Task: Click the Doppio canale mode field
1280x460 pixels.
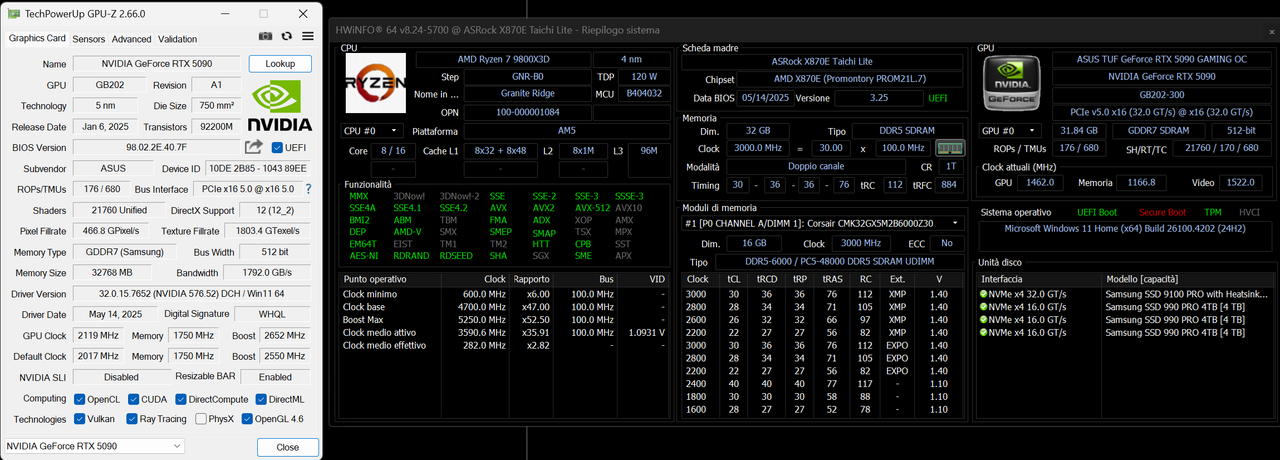Action: pos(814,166)
